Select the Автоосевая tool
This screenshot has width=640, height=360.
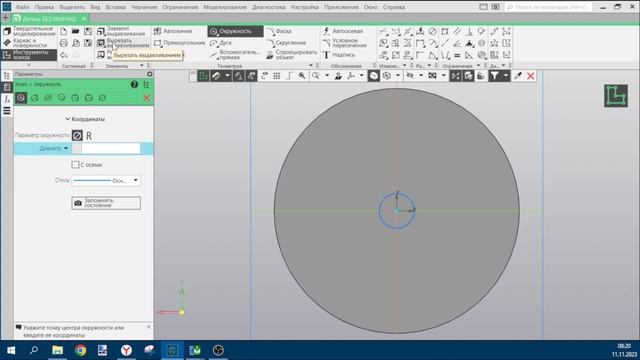coord(342,31)
